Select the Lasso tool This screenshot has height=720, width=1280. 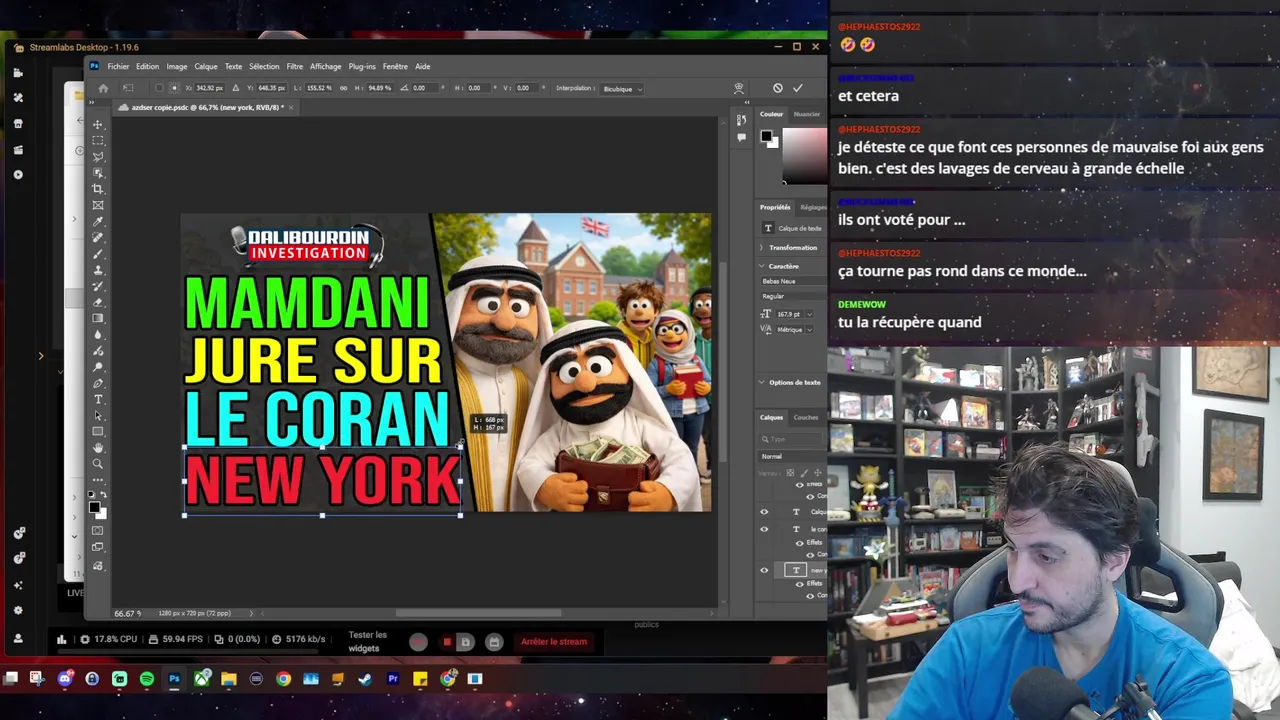click(x=98, y=157)
